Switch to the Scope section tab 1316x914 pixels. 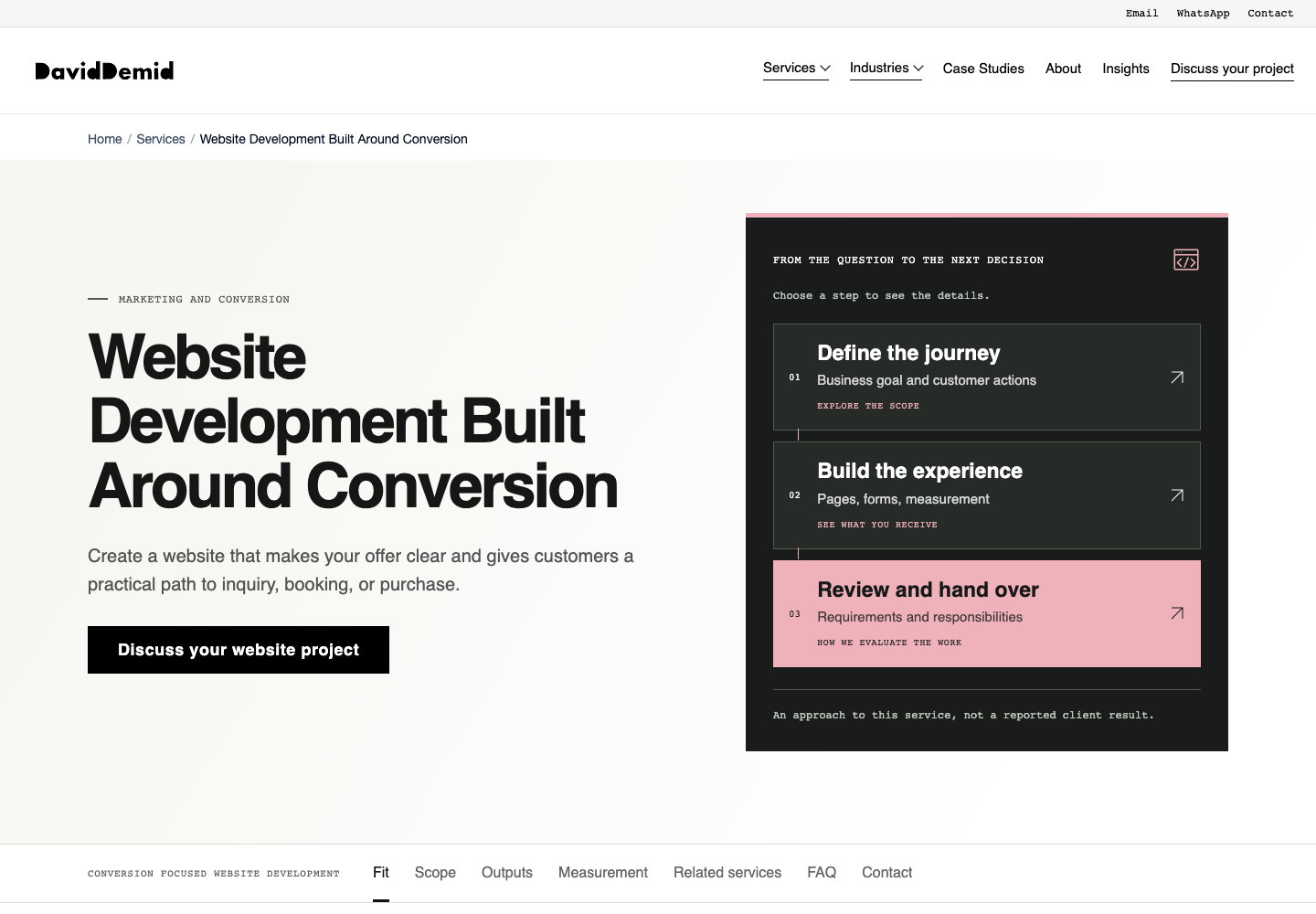(435, 873)
